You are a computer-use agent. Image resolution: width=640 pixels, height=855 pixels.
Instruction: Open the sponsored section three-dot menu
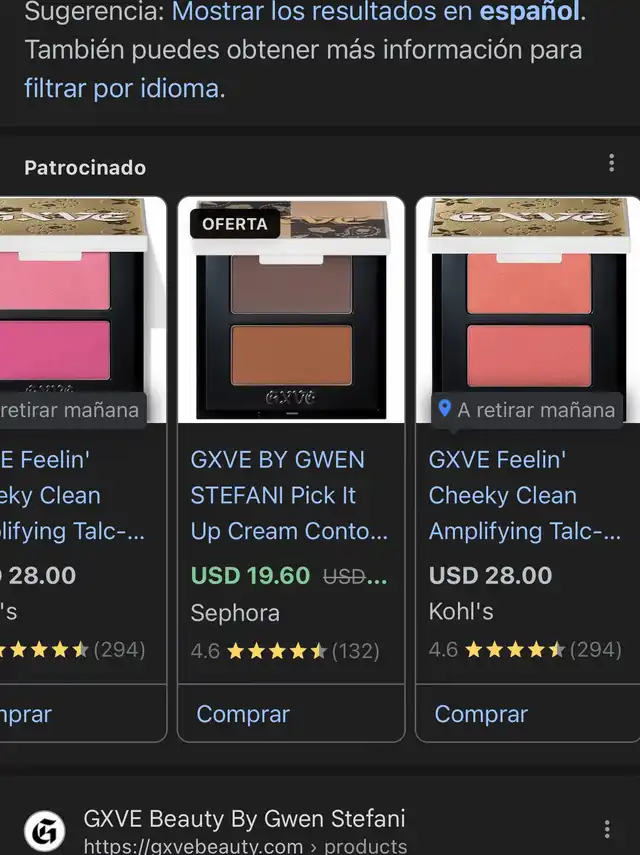(611, 162)
